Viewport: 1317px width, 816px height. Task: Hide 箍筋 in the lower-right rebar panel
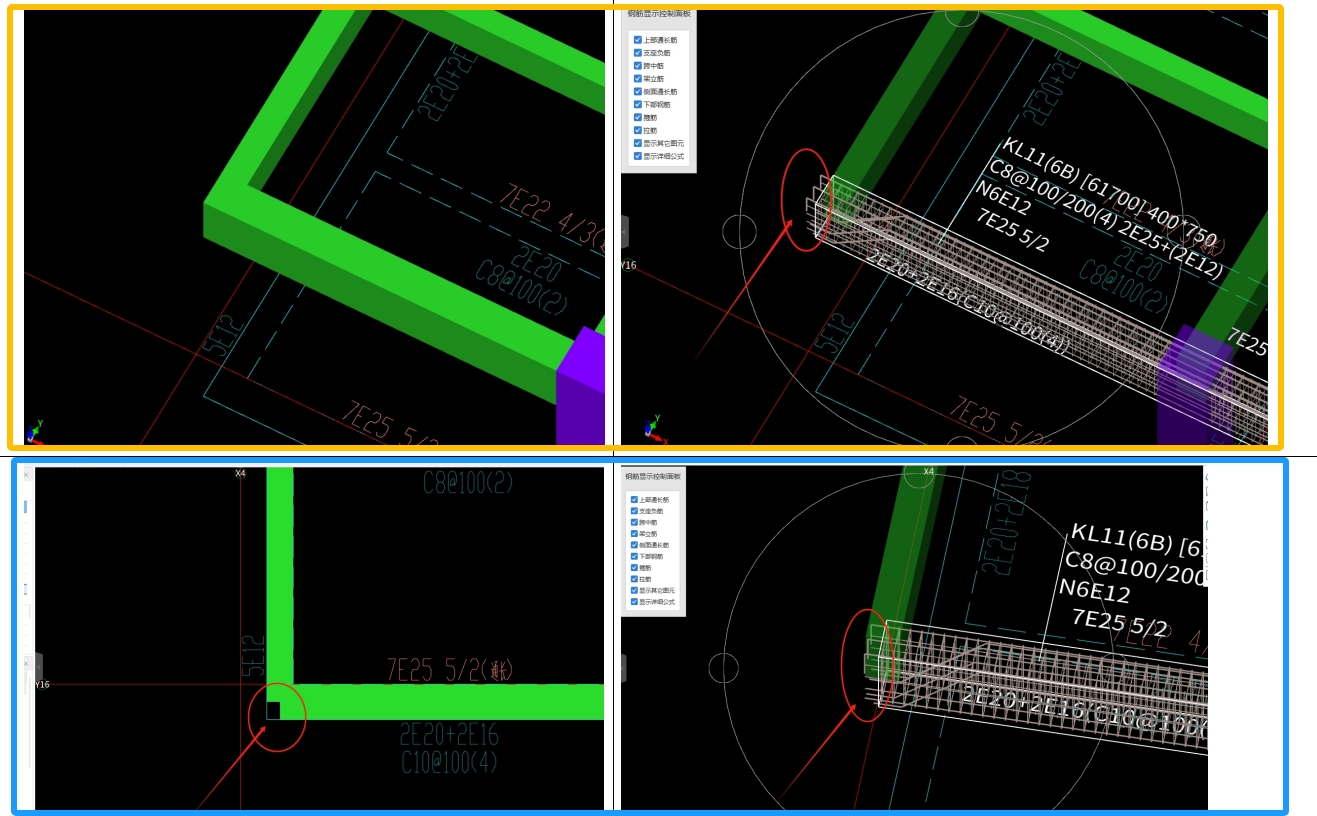click(634, 568)
